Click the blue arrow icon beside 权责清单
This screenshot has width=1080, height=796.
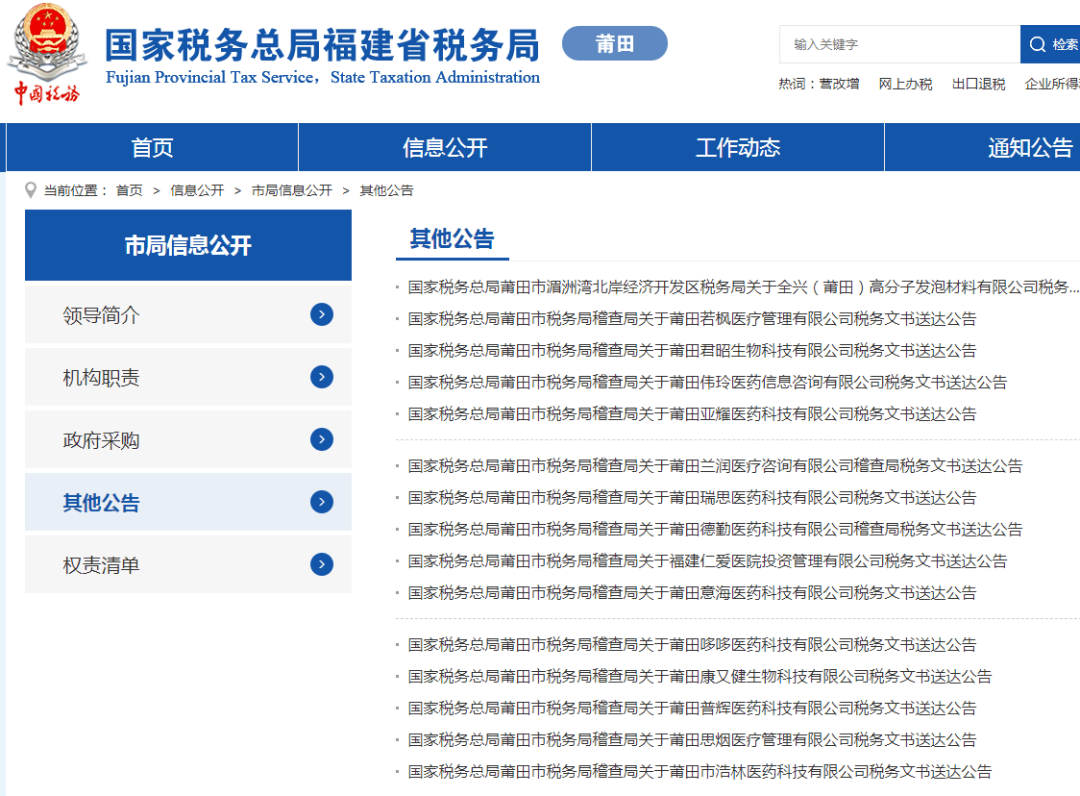[x=321, y=564]
